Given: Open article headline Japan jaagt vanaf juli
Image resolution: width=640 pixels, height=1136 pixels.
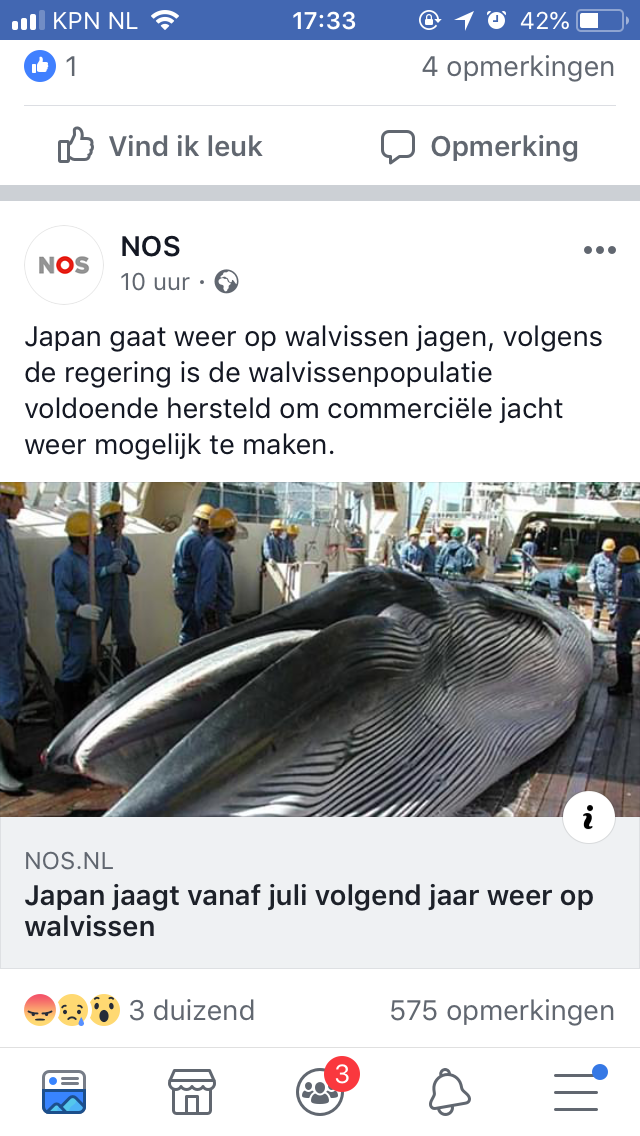Looking at the screenshot, I should pyautogui.click(x=309, y=911).
